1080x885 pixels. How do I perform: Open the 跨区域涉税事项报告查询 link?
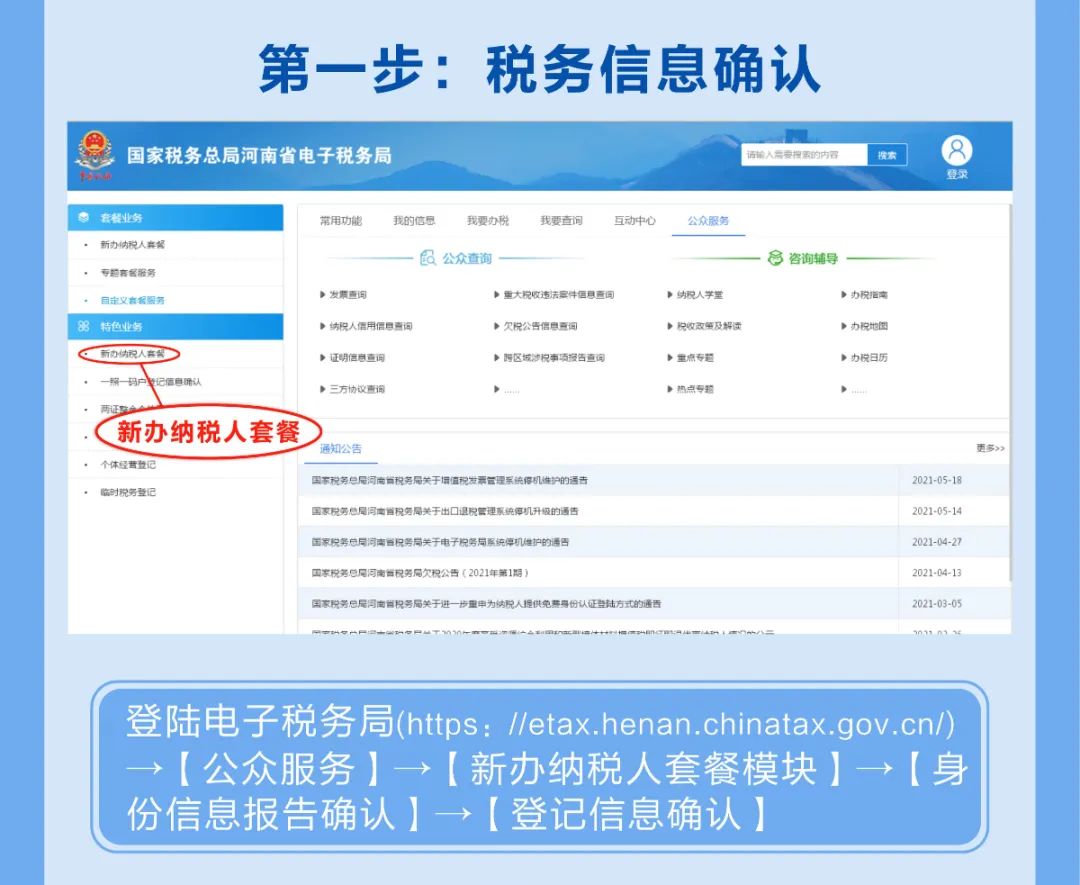click(x=554, y=358)
